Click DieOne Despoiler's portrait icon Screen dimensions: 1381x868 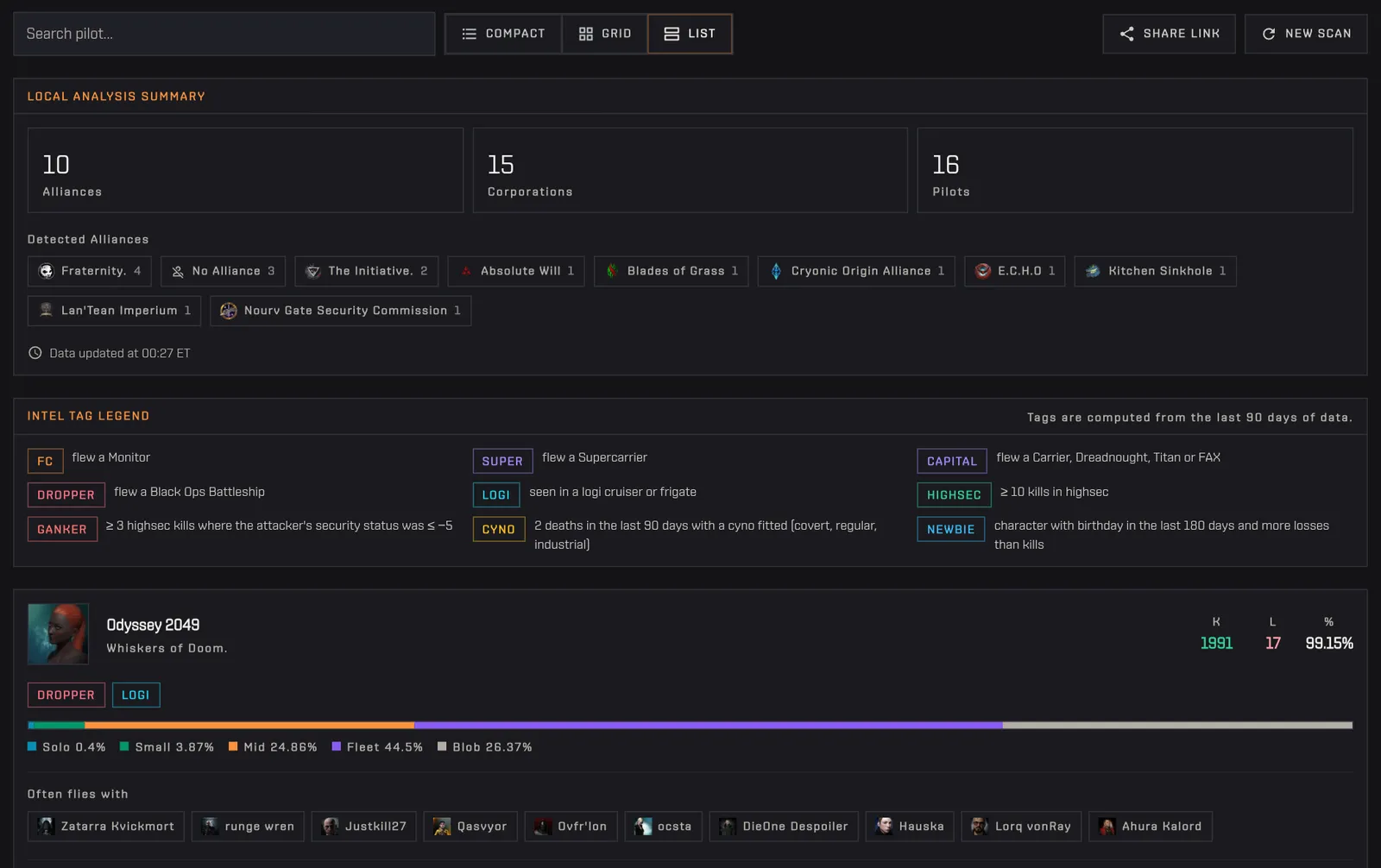pos(728,827)
